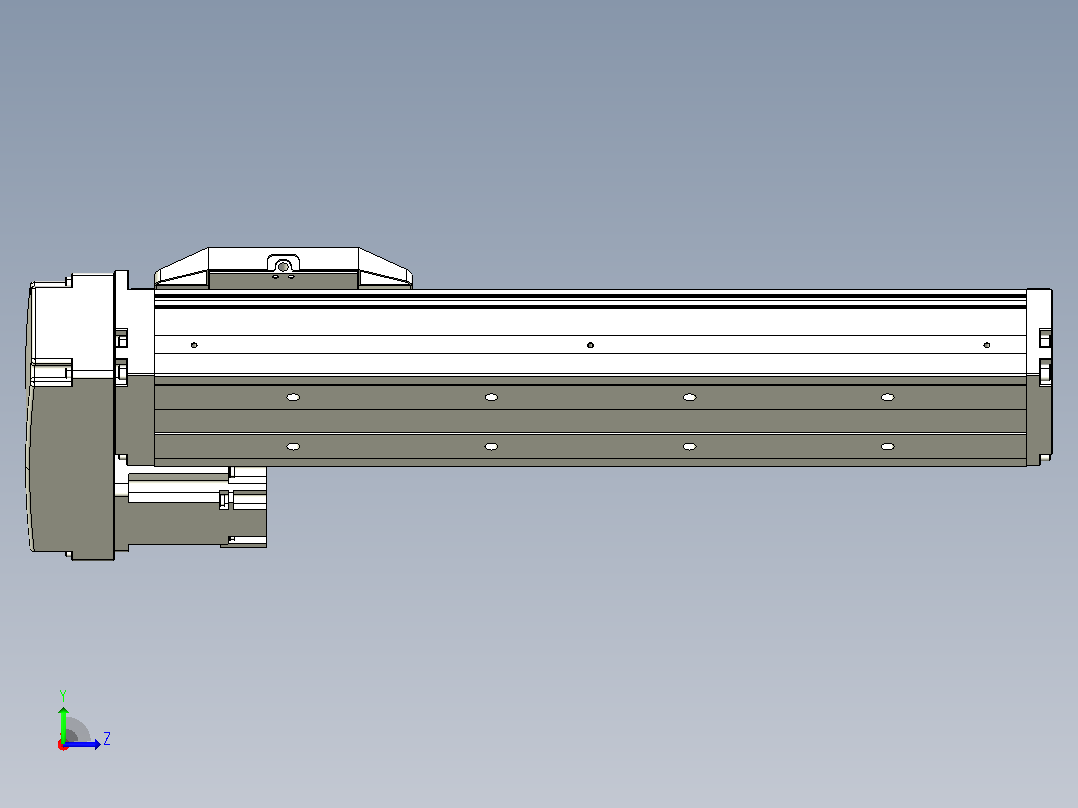Select the carriage block on top of the rail
Image resolution: width=1078 pixels, height=808 pixels.
point(283,268)
